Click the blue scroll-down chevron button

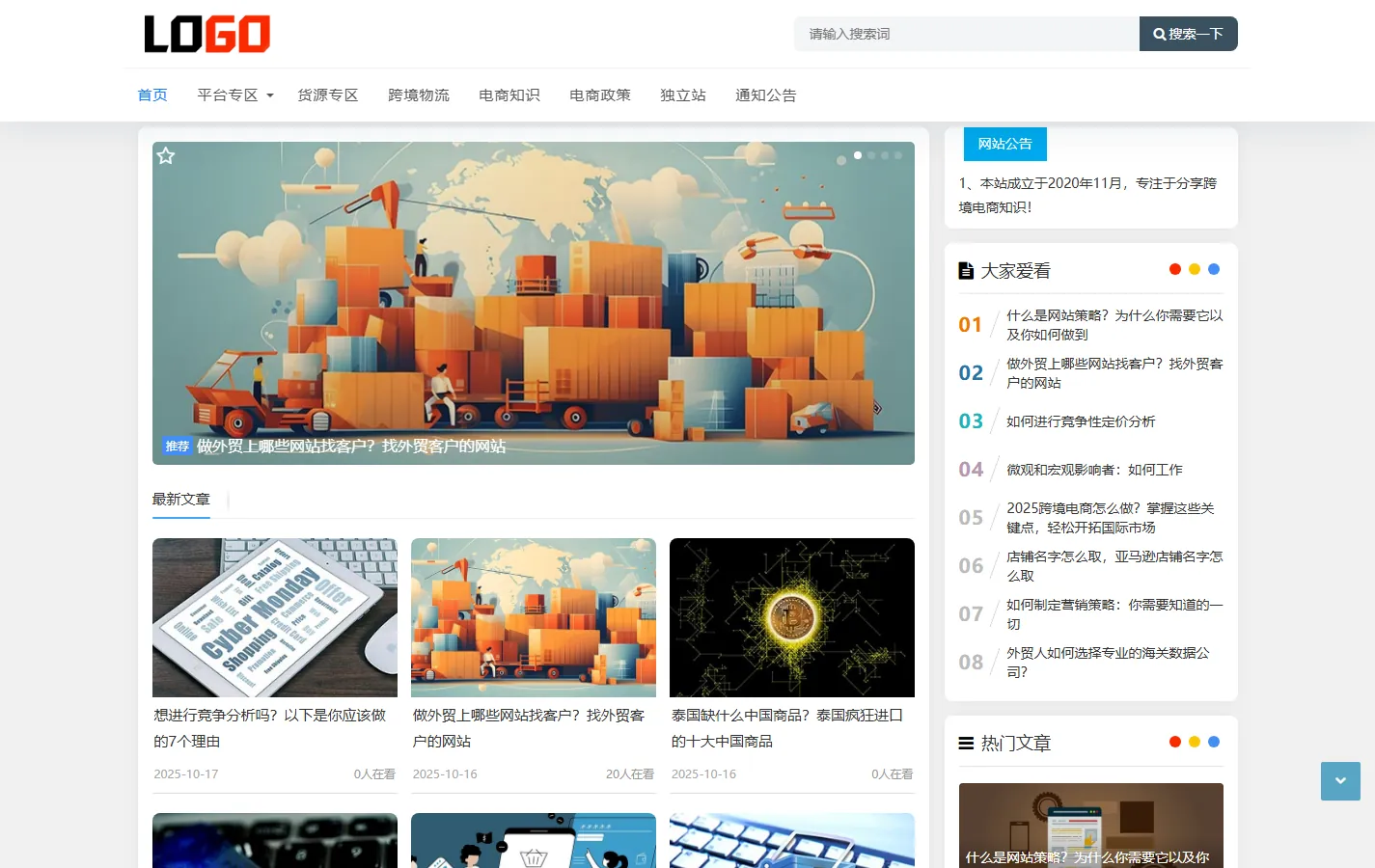pyautogui.click(x=1340, y=781)
